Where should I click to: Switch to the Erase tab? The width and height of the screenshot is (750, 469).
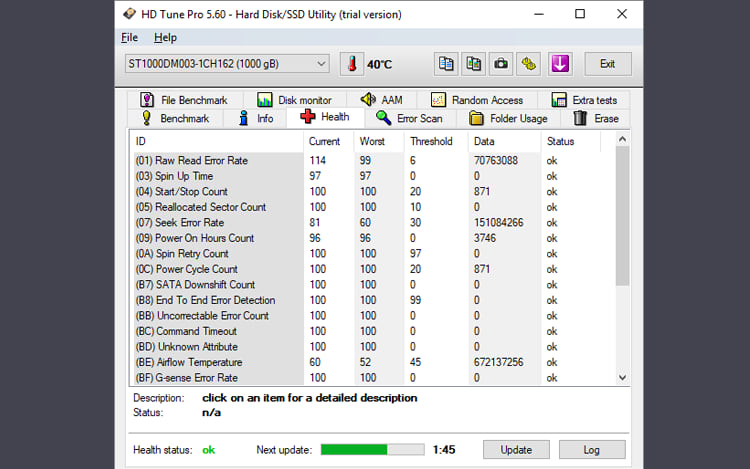(x=596, y=118)
